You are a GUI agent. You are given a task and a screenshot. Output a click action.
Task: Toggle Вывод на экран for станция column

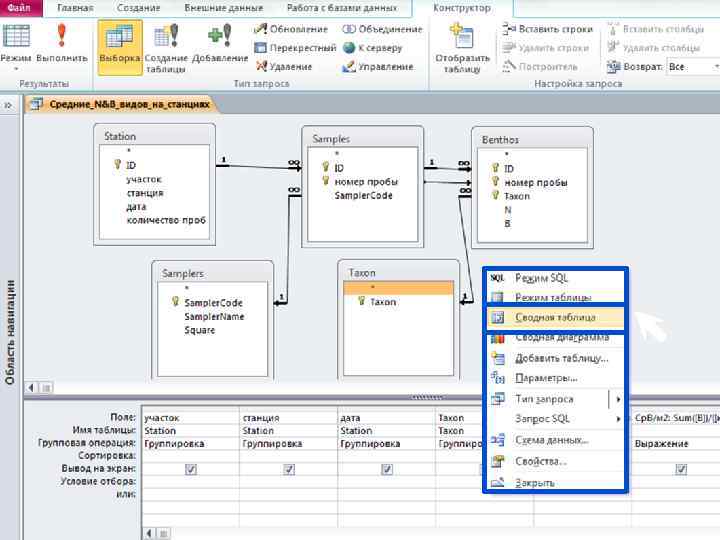click(x=289, y=469)
